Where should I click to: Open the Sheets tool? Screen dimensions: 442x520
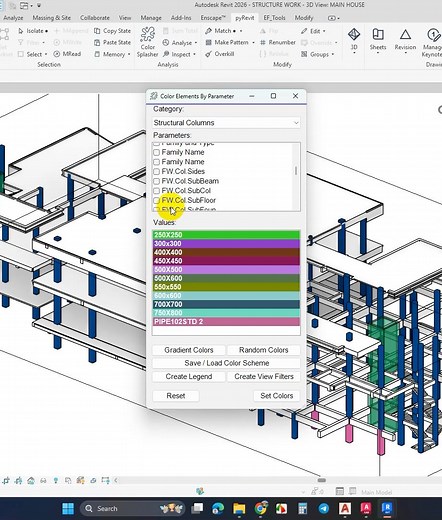click(x=378, y=40)
